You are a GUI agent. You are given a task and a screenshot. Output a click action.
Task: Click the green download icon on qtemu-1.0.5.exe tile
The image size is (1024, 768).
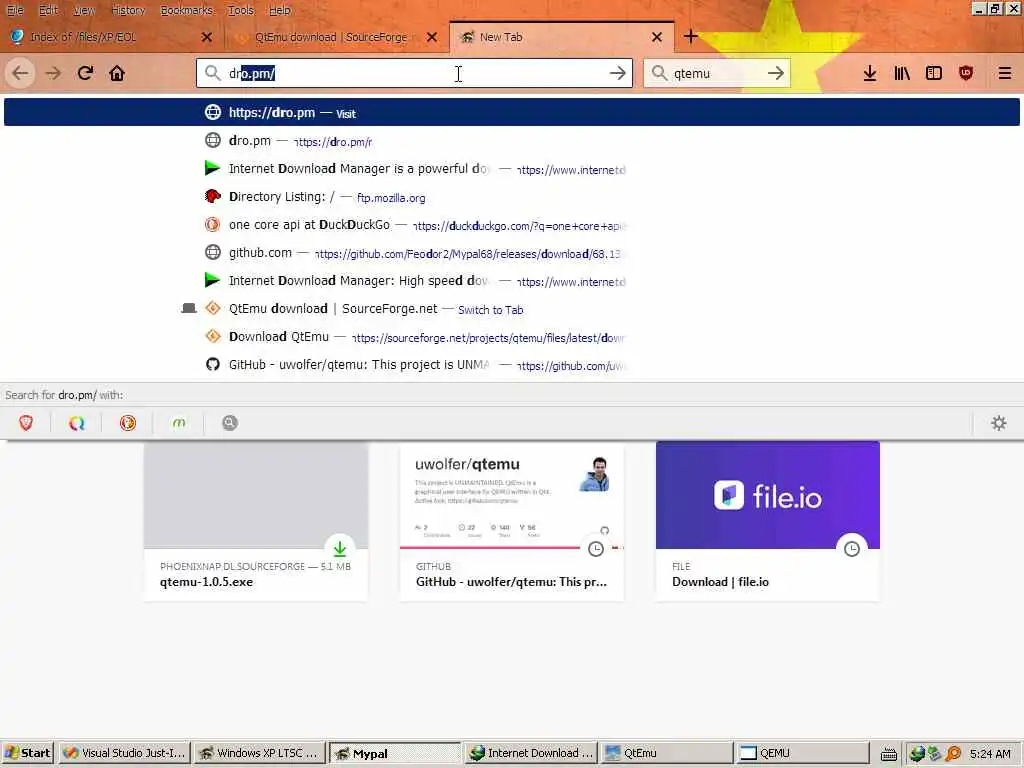340,549
